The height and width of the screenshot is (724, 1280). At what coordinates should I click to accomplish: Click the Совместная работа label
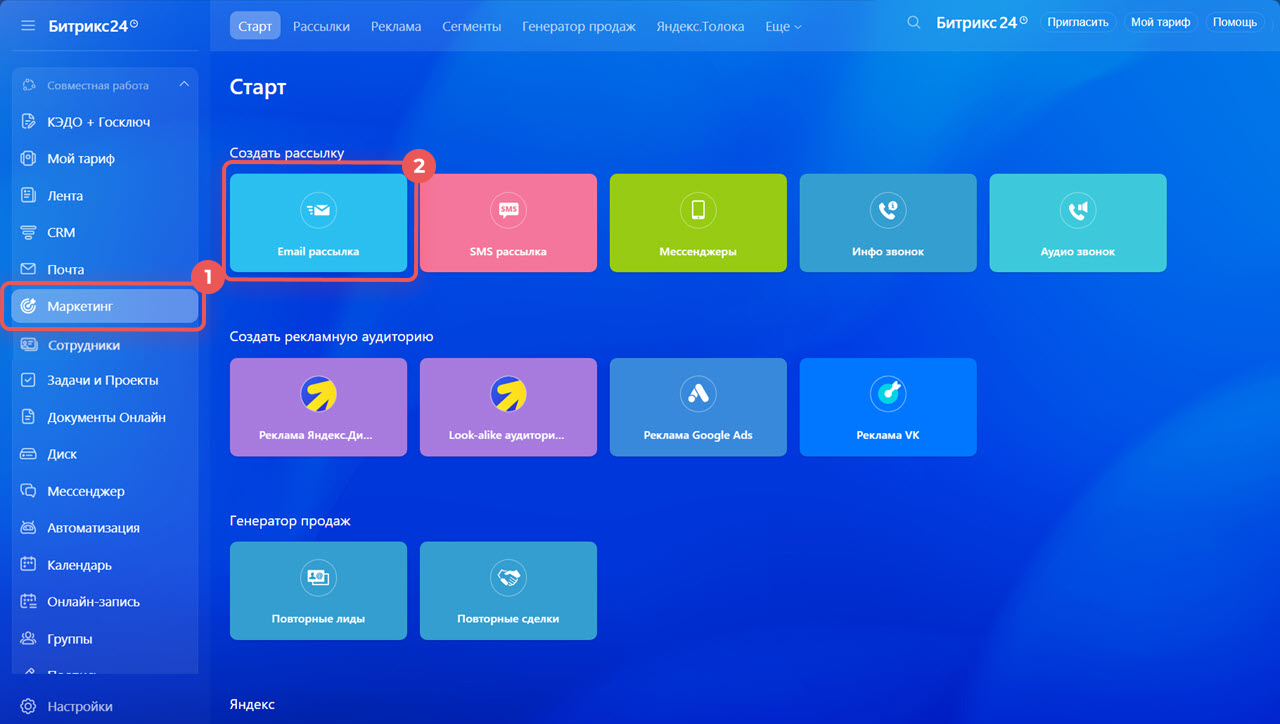(98, 85)
